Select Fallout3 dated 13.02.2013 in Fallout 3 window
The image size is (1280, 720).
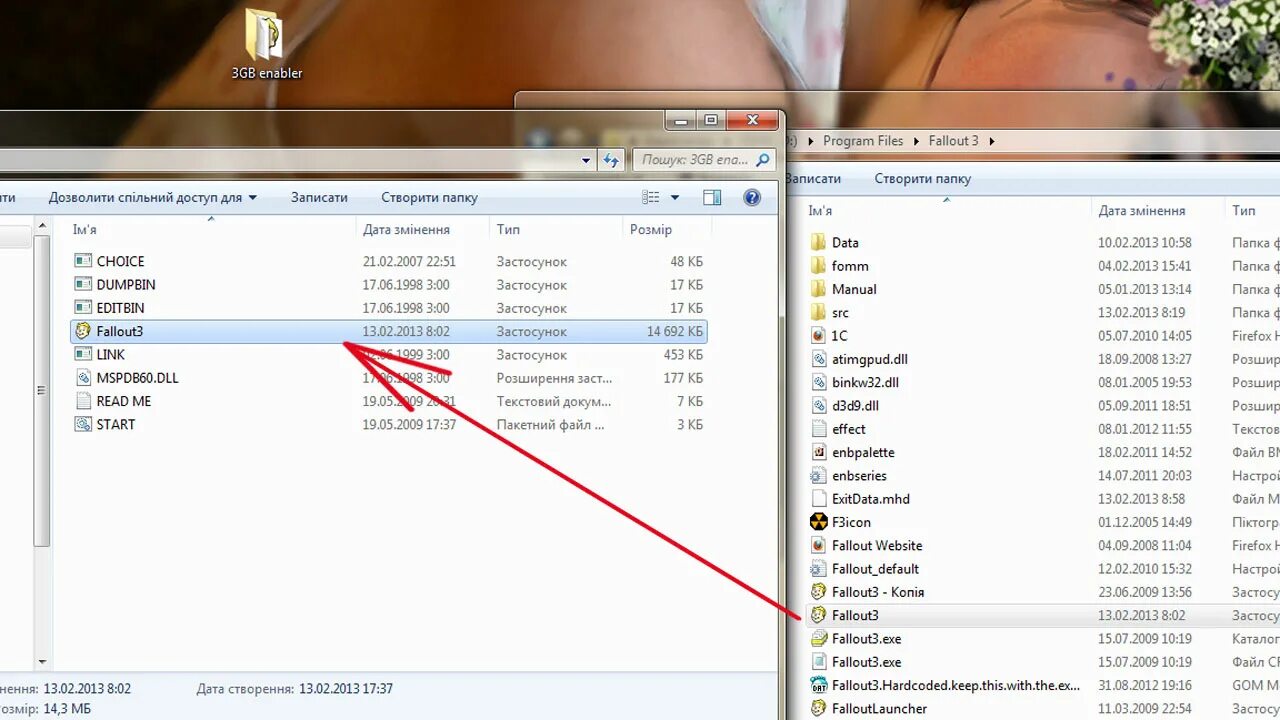pyautogui.click(x=1042, y=616)
